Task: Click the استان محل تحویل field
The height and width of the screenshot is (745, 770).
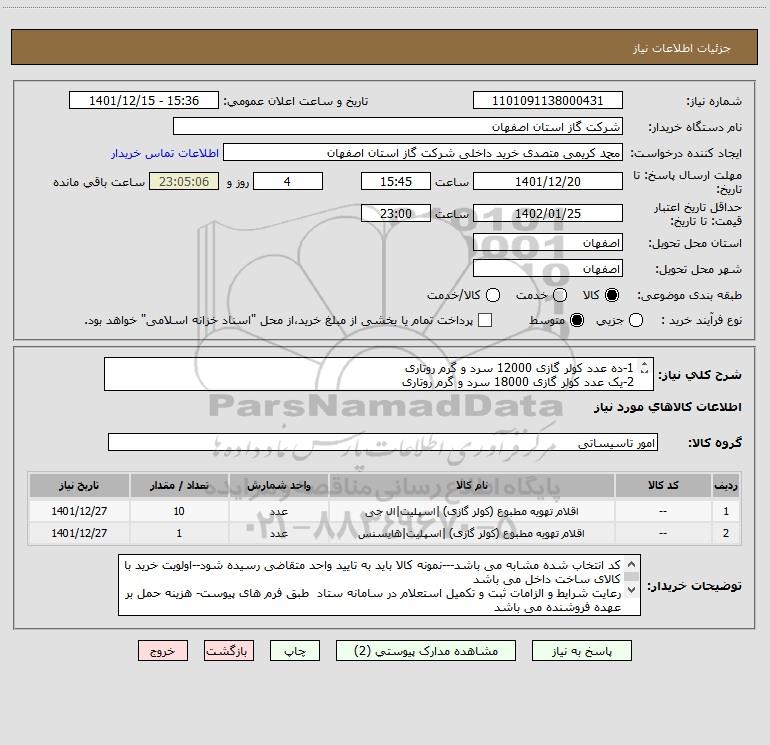Action: click(548, 243)
